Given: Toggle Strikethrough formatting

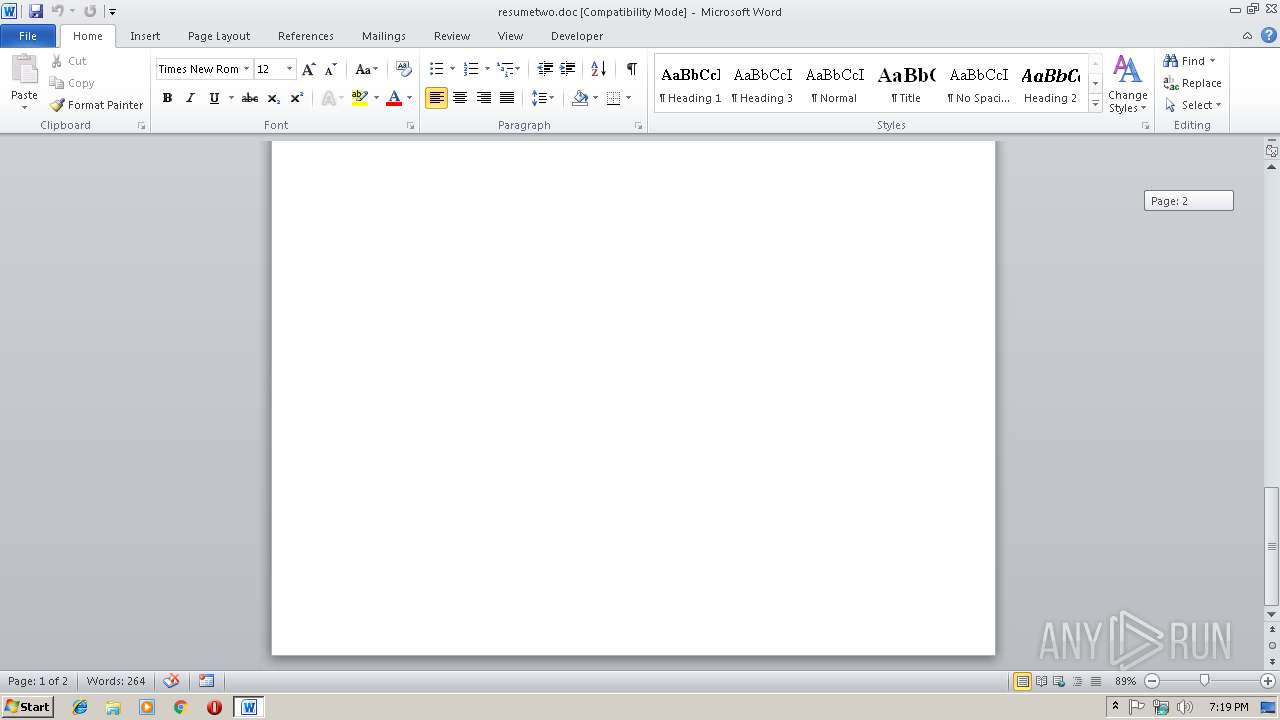Looking at the screenshot, I should 250,98.
